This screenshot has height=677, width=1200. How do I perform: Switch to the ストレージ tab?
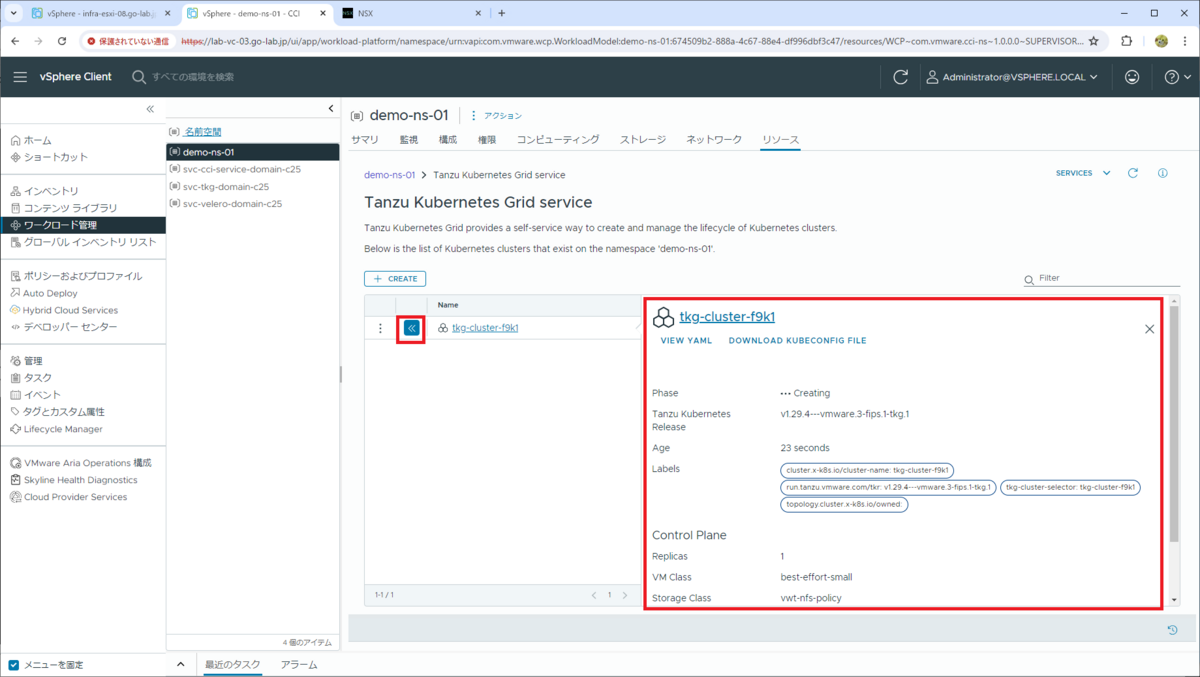pyautogui.click(x=642, y=139)
